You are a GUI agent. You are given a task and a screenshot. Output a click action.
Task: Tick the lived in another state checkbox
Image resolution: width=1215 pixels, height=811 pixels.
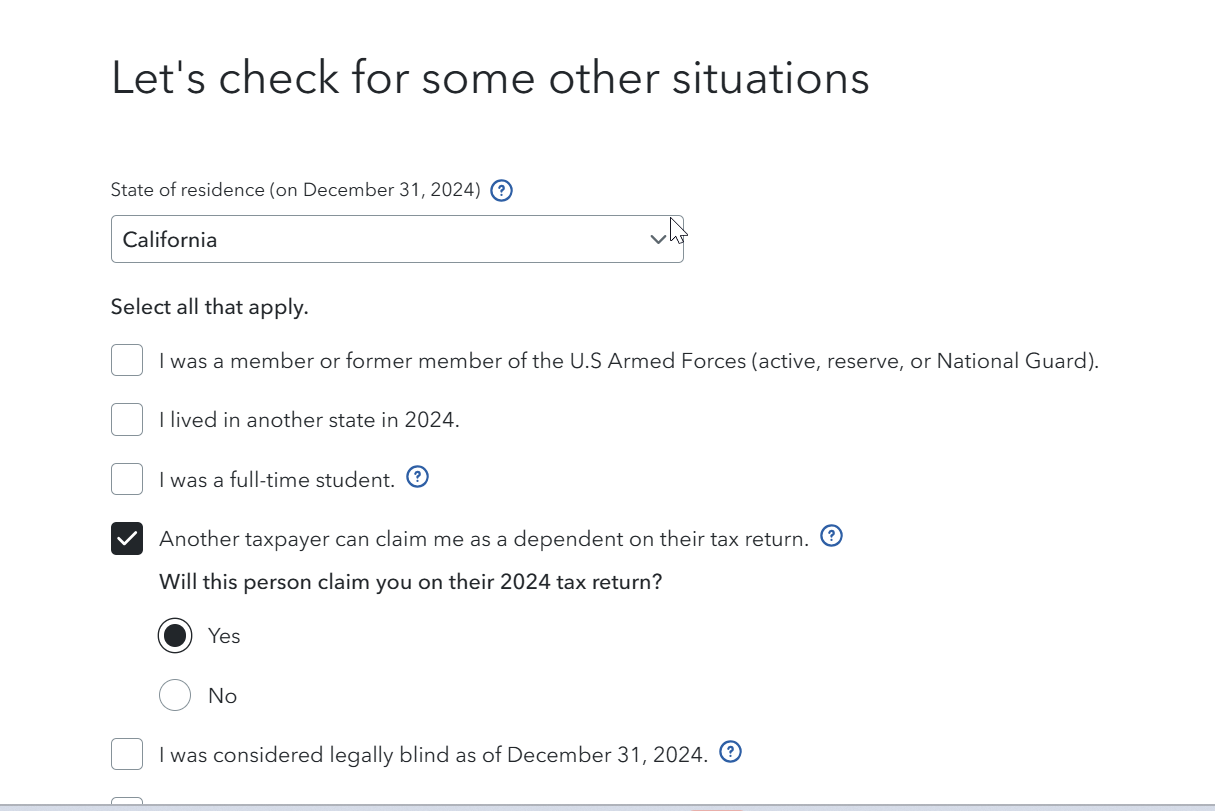[127, 420]
